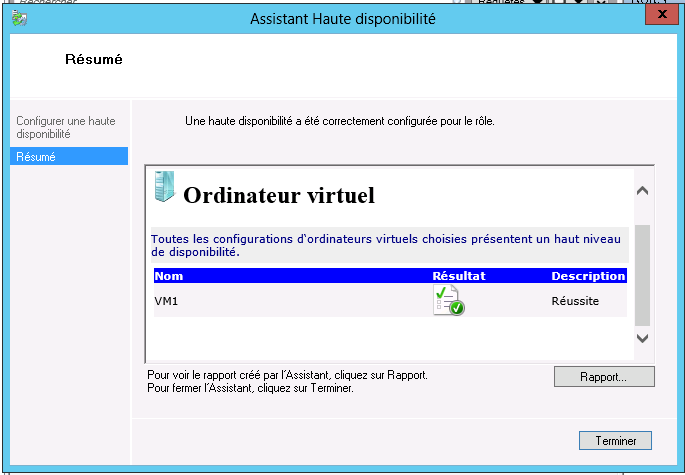Screen dimensions: 685x475
Task: Click the Ordinateur virtuel server icon
Action: coord(165,187)
